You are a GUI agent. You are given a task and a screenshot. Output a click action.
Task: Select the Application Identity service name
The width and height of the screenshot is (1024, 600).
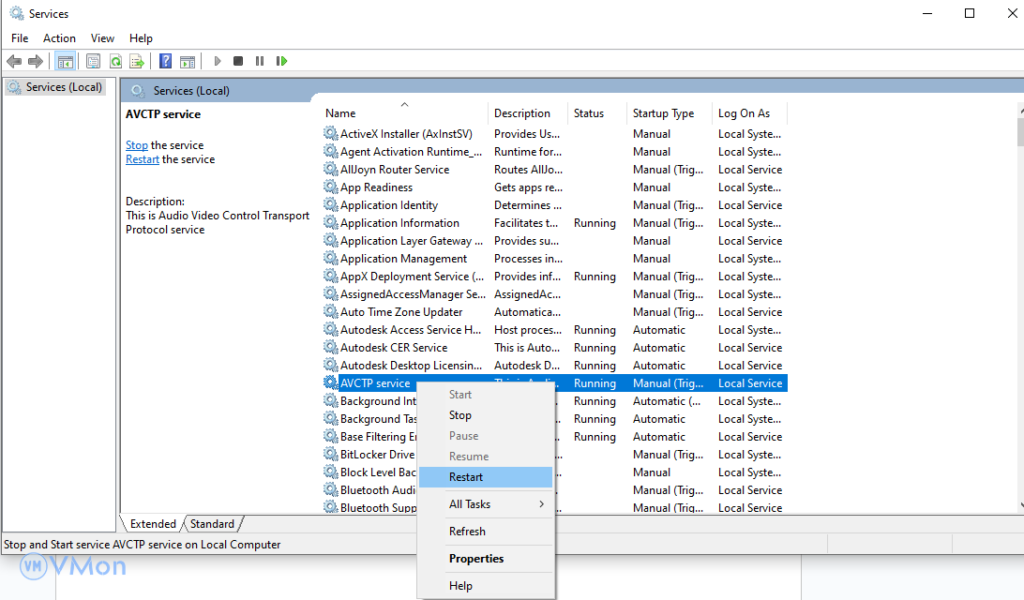[x=389, y=205]
